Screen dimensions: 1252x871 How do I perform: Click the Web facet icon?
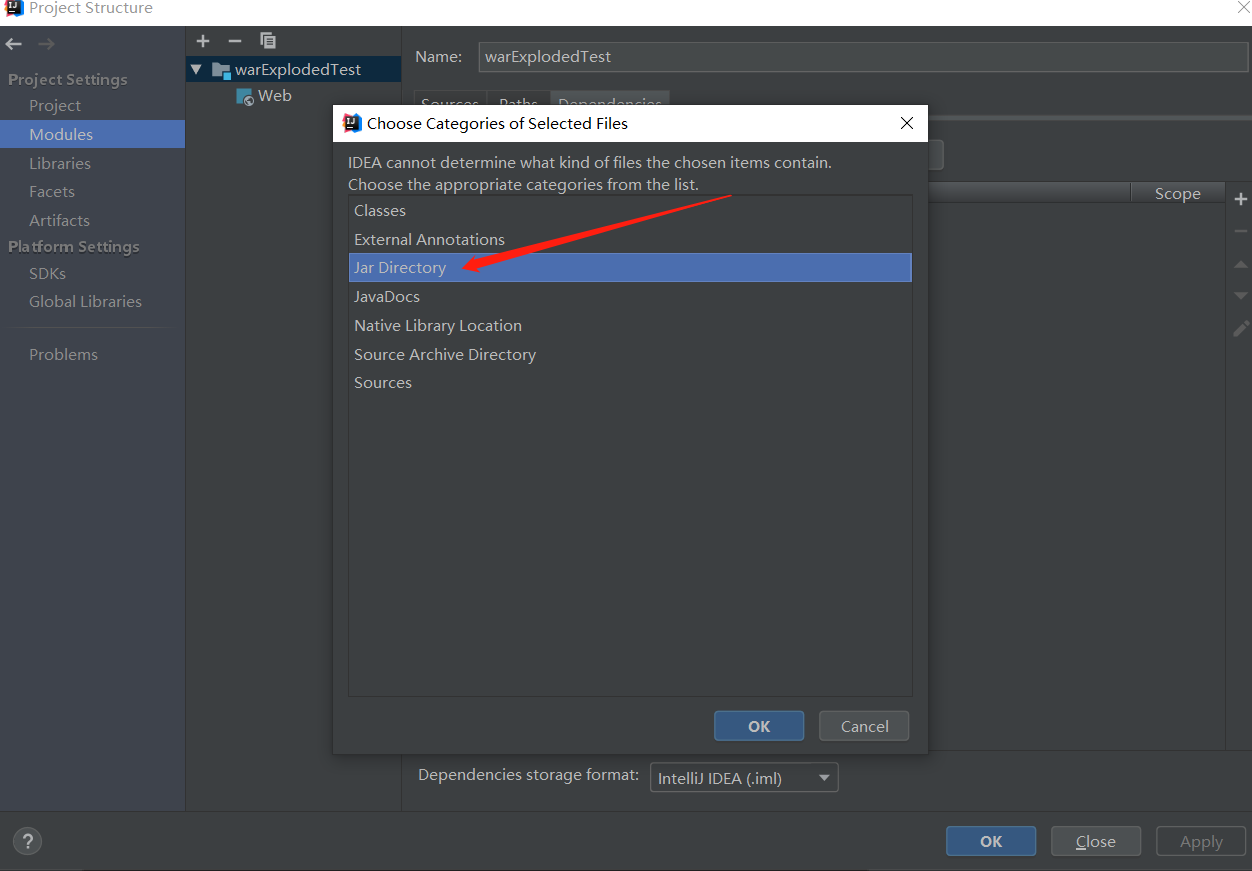point(245,97)
